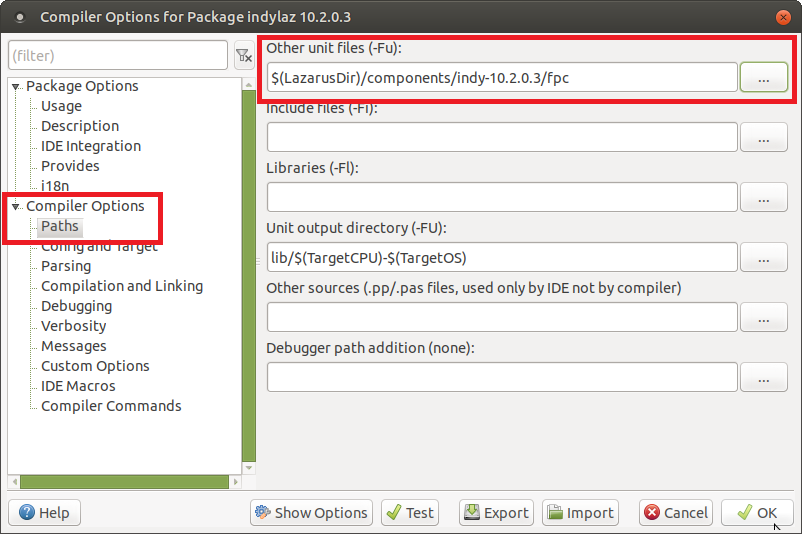Collapse the Compiler Options tree node
The height and width of the screenshot is (534, 802).
[16, 206]
